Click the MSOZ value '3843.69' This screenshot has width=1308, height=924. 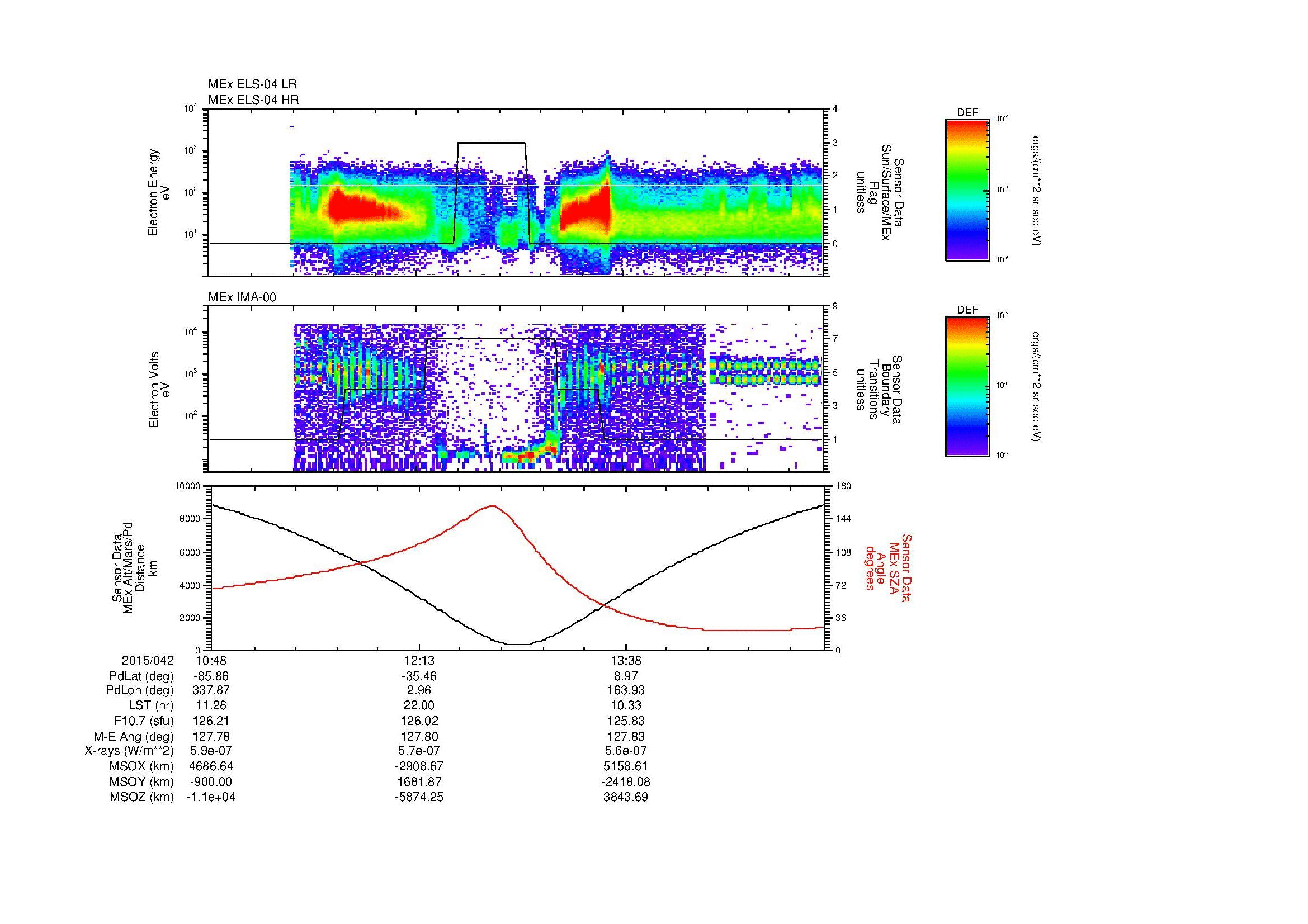pyautogui.click(x=626, y=797)
